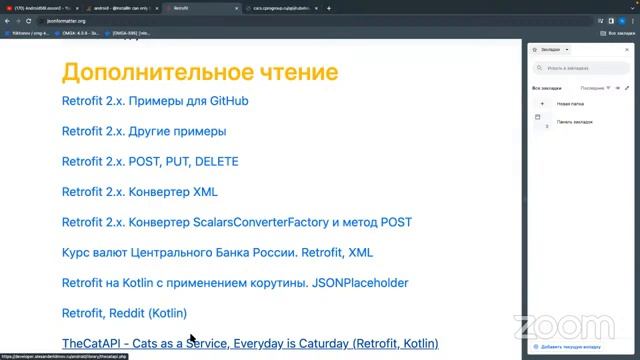
Task: Switch to the android install tab
Action: click(121, 8)
